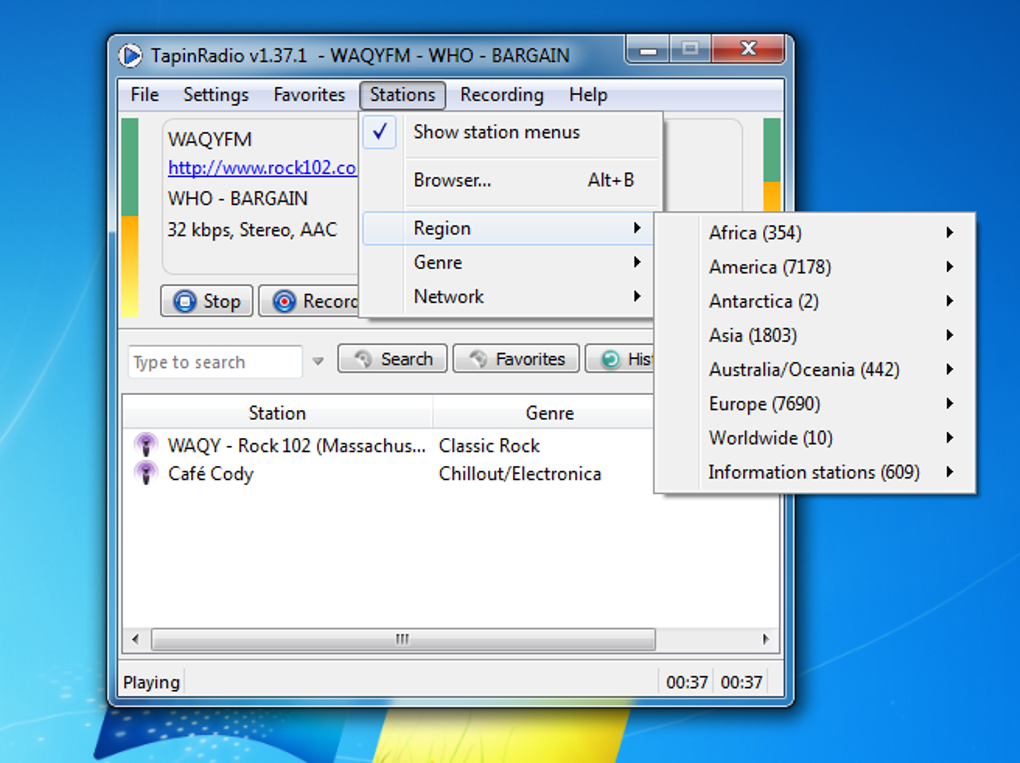Close the TapinRadio window
The width and height of the screenshot is (1020, 763).
(748, 49)
